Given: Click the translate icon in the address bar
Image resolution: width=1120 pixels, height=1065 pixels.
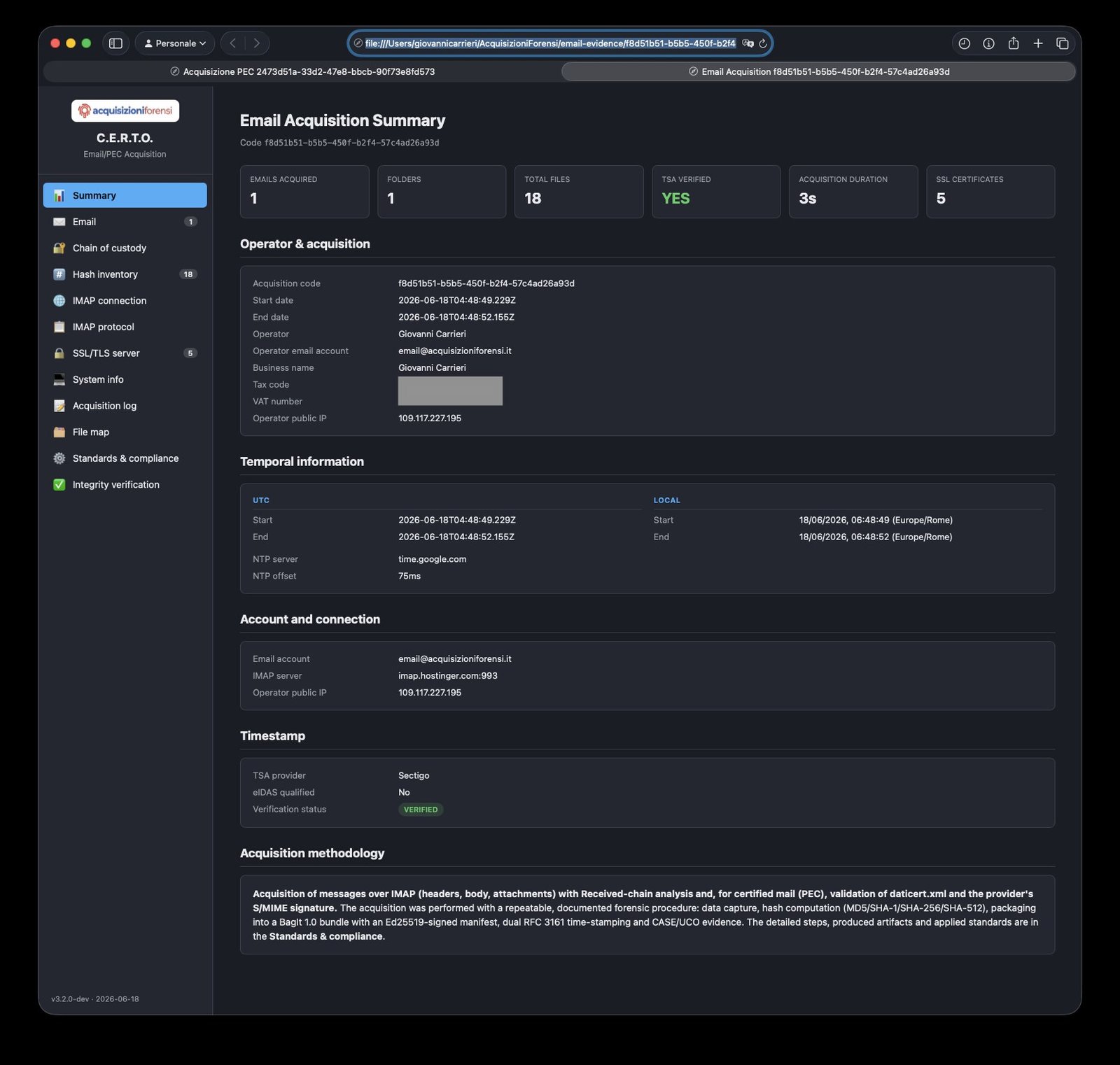Looking at the screenshot, I should (x=748, y=43).
